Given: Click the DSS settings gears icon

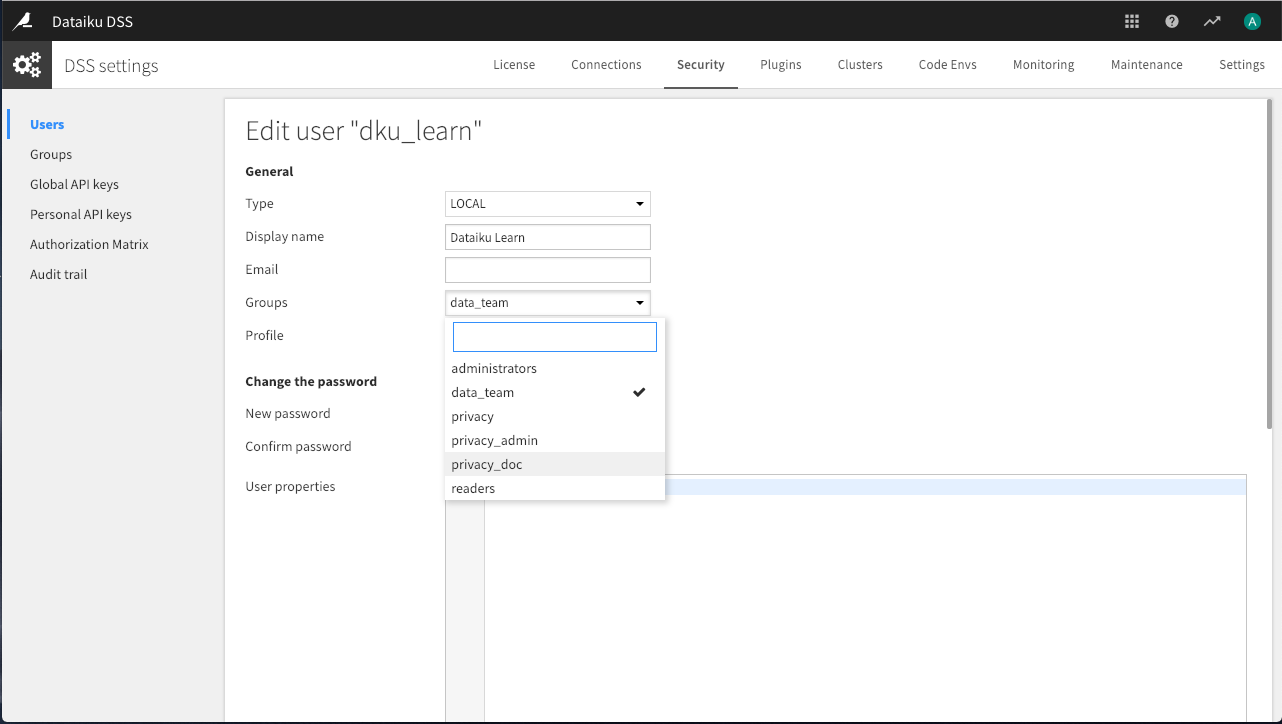Looking at the screenshot, I should click(x=26, y=65).
